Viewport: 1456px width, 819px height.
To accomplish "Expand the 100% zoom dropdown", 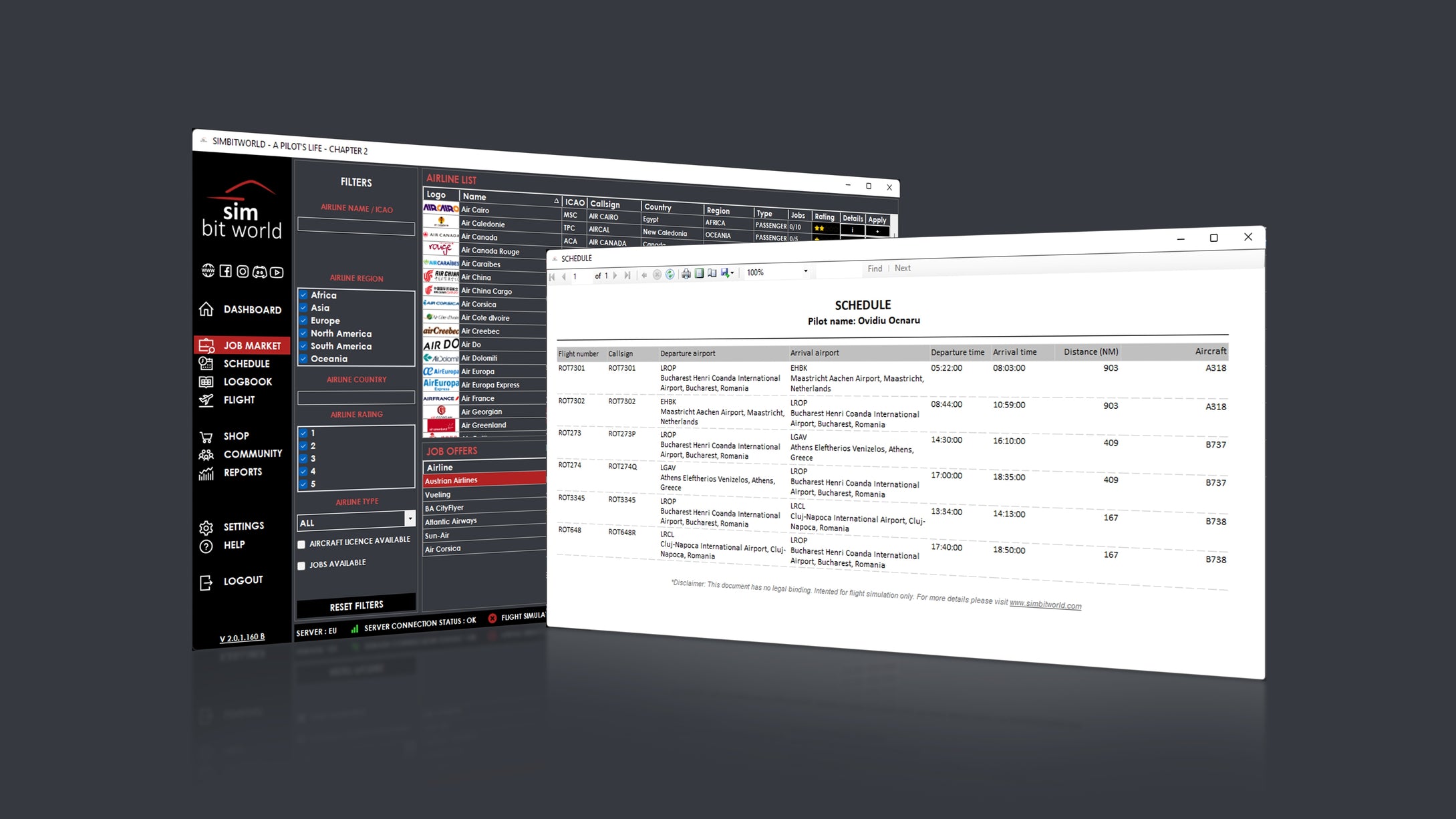I will click(805, 271).
